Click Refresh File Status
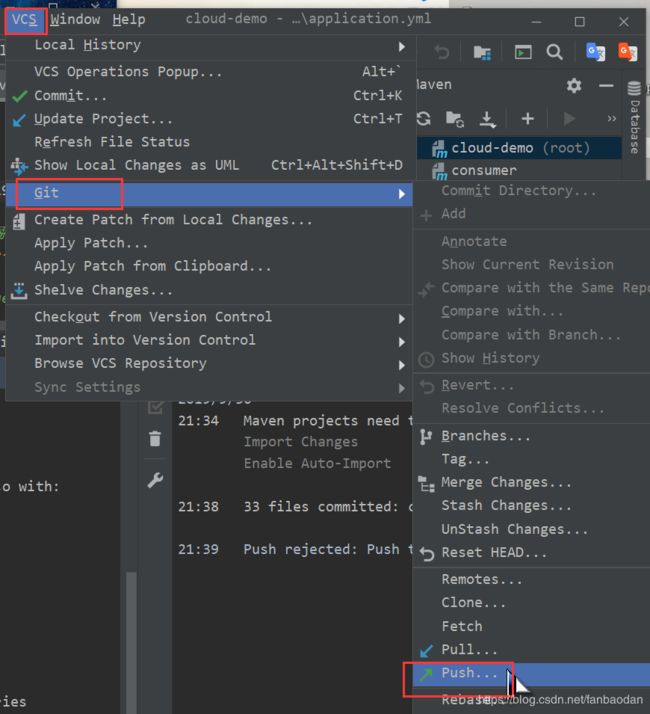 [x=209, y=142]
